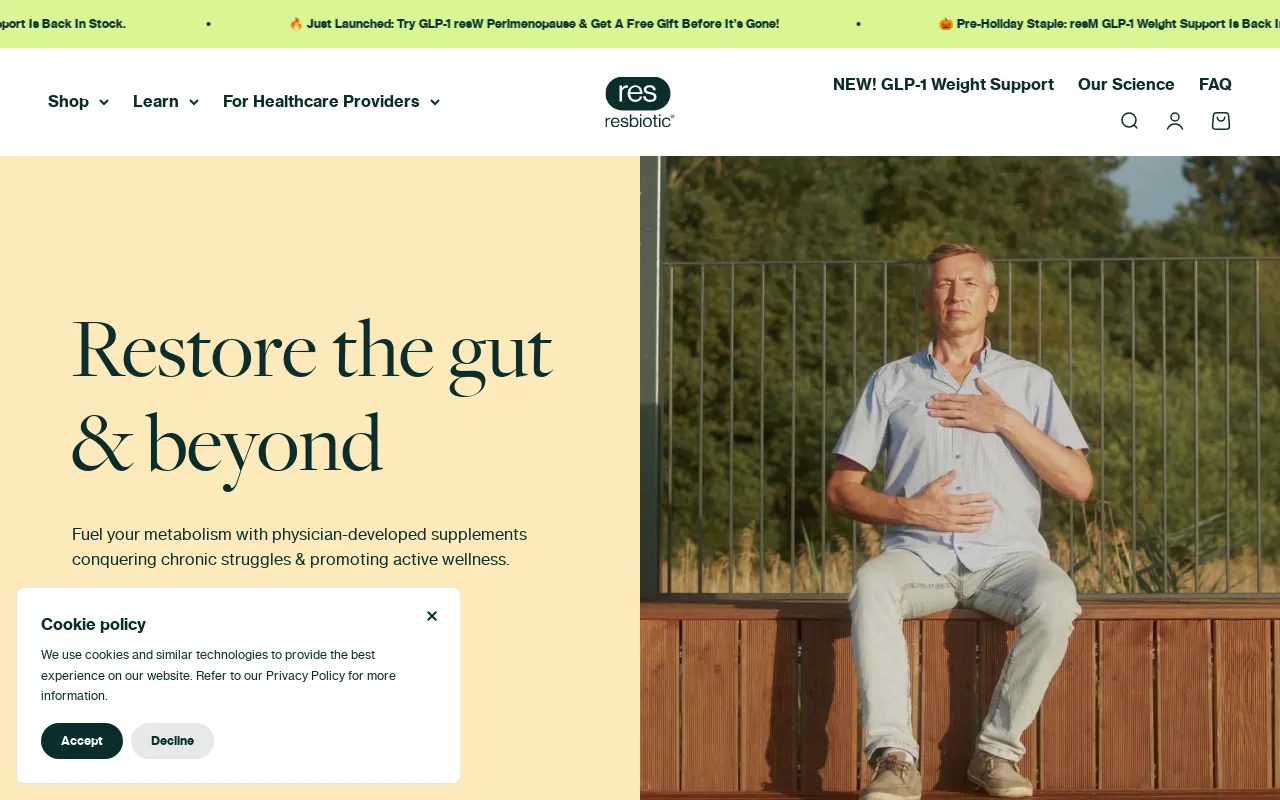This screenshot has height=800, width=1280.
Task: Click the man meditating hero video
Action: 960,478
